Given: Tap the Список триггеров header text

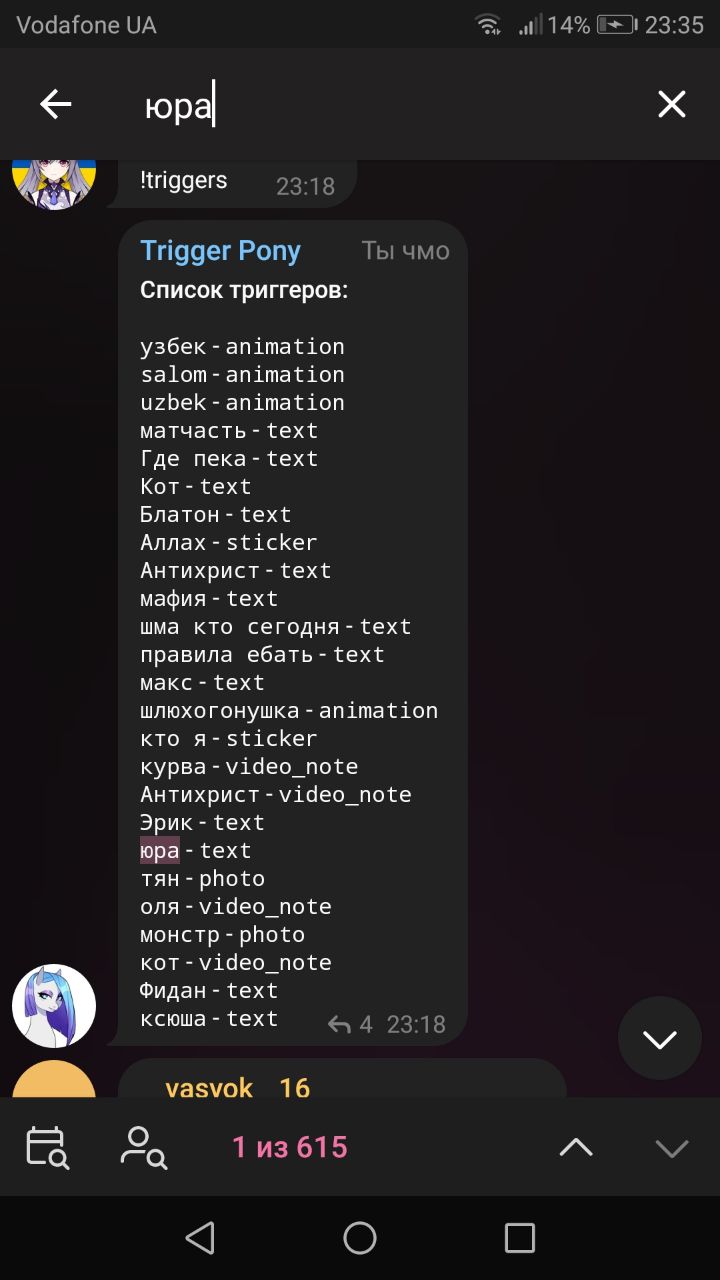Looking at the screenshot, I should tap(244, 291).
